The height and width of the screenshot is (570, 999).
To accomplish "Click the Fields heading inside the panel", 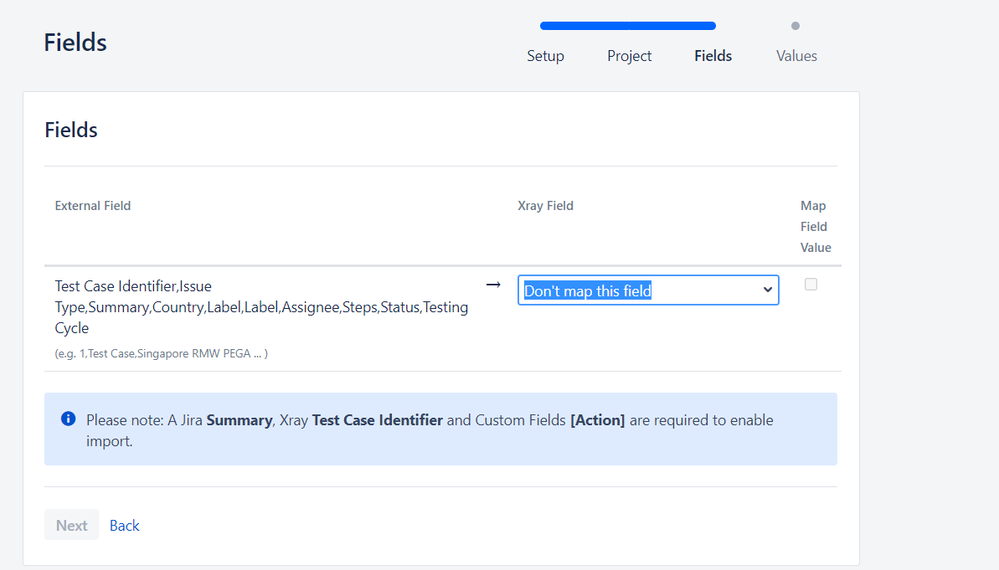I will pos(71,130).
